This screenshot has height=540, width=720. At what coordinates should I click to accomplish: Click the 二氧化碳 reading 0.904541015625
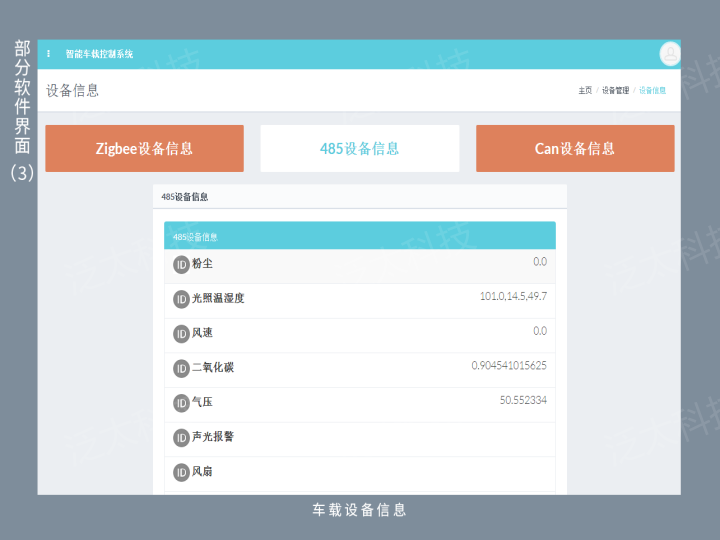point(509,366)
